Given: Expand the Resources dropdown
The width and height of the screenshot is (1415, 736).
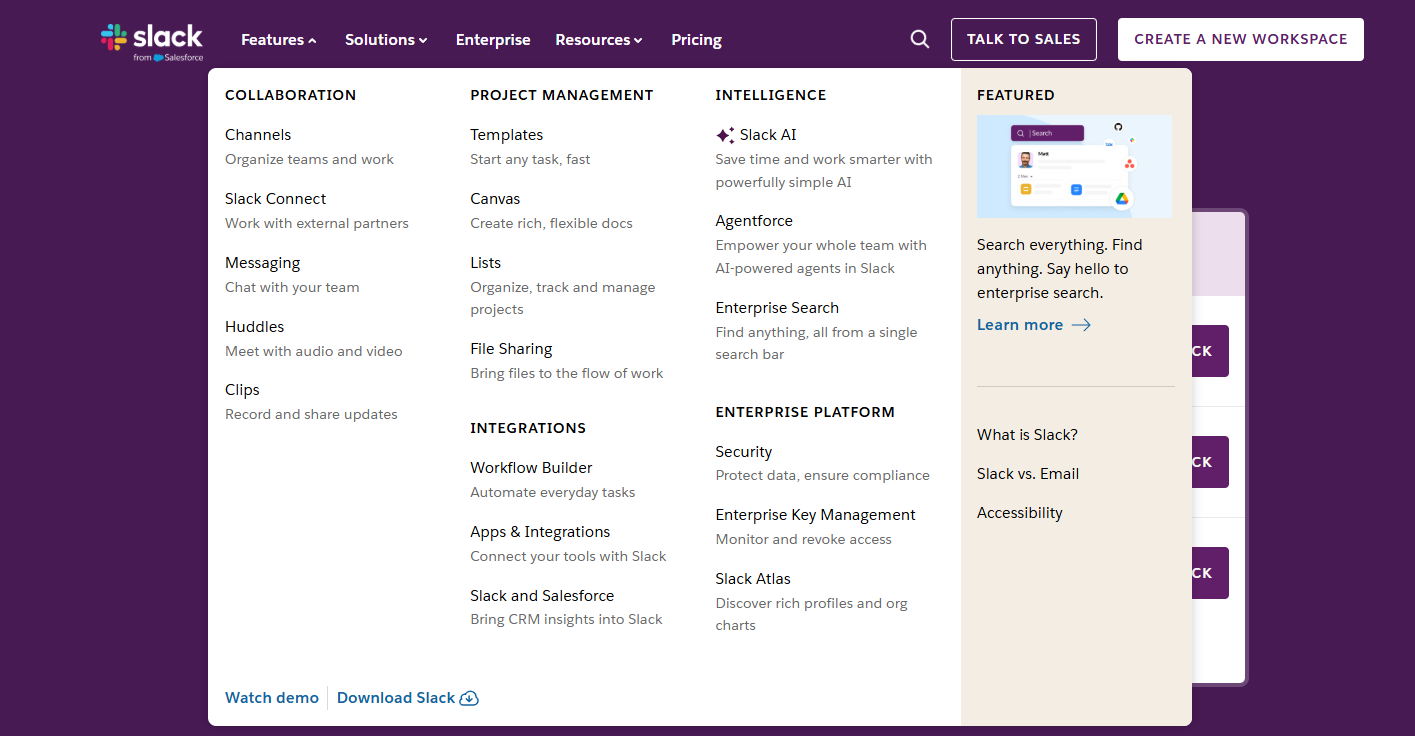Looking at the screenshot, I should click(599, 40).
